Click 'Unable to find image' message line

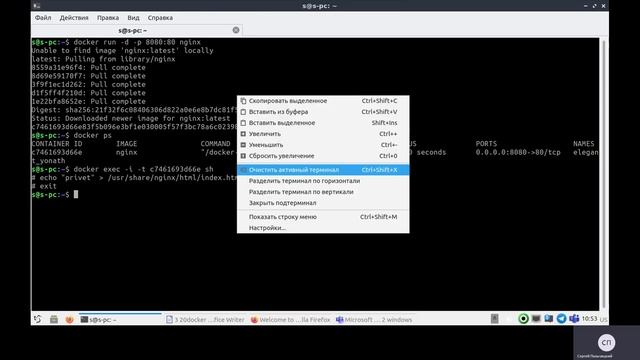point(122,51)
